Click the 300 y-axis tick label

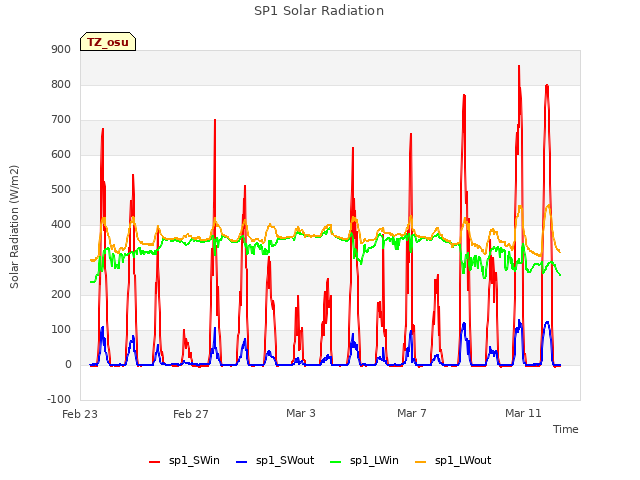coord(61,260)
